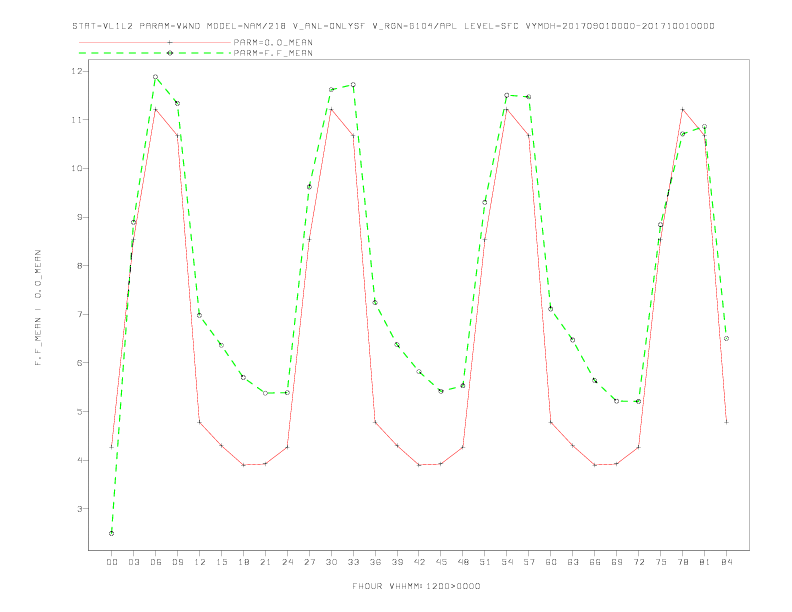Click x-axis hour label 18
This screenshot has width=792, height=612.
pyautogui.click(x=243, y=562)
